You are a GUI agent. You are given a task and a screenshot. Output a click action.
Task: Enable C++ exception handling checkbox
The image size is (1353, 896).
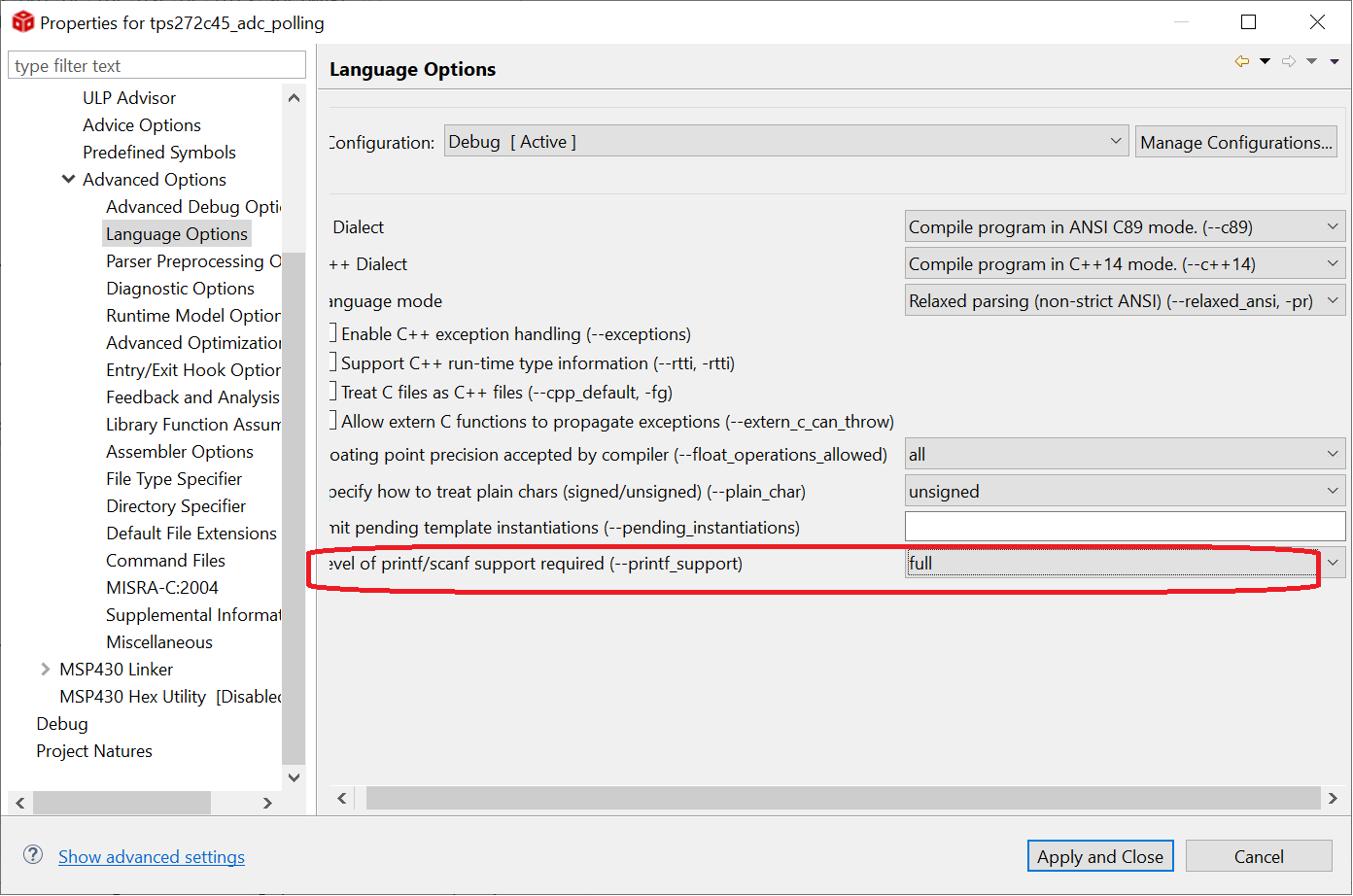tap(333, 333)
